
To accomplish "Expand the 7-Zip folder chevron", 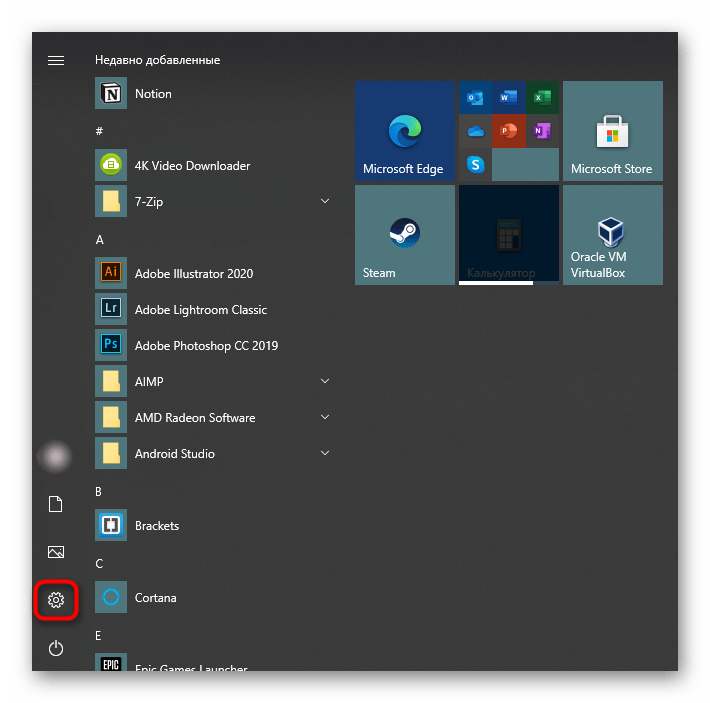I will pyautogui.click(x=325, y=201).
